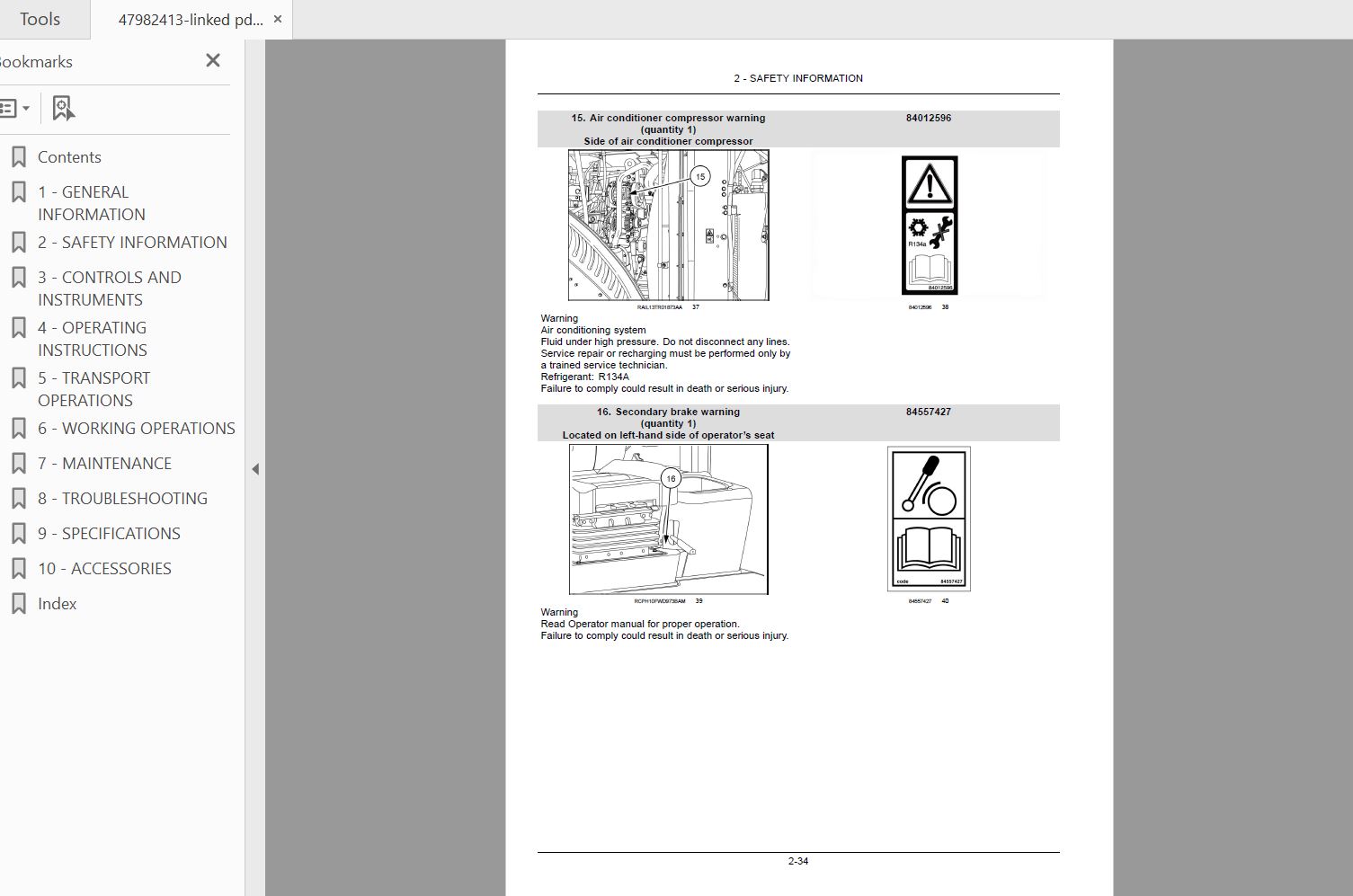Open the bookmark options dropdown menu

click(14, 109)
